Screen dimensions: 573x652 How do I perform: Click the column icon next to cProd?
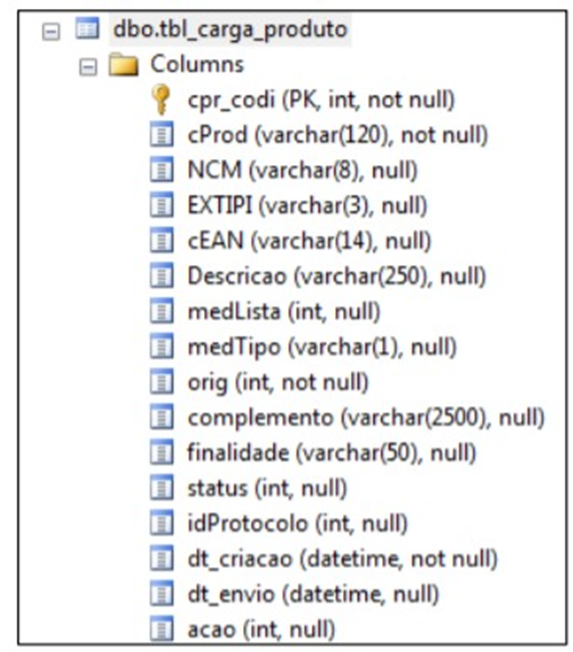pos(161,134)
